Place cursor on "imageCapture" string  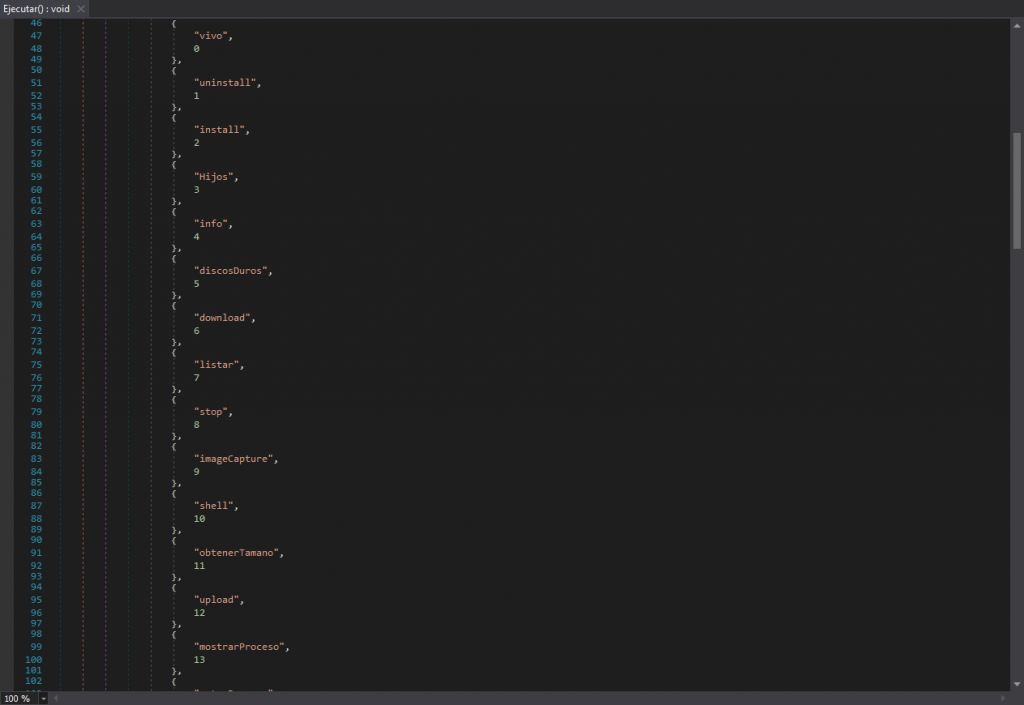click(235, 459)
